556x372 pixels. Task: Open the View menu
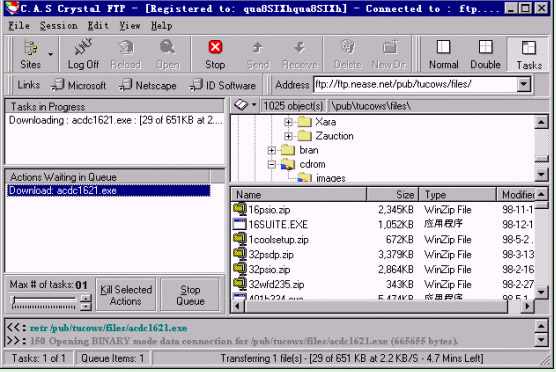pyautogui.click(x=130, y=26)
